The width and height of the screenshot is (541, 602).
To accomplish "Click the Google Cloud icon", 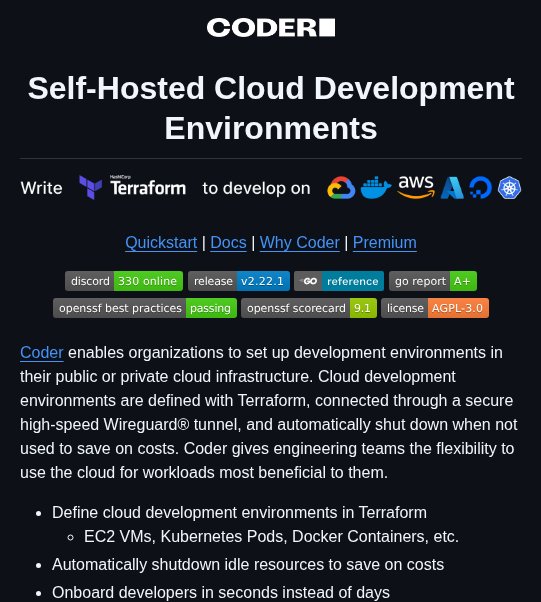I will click(341, 188).
